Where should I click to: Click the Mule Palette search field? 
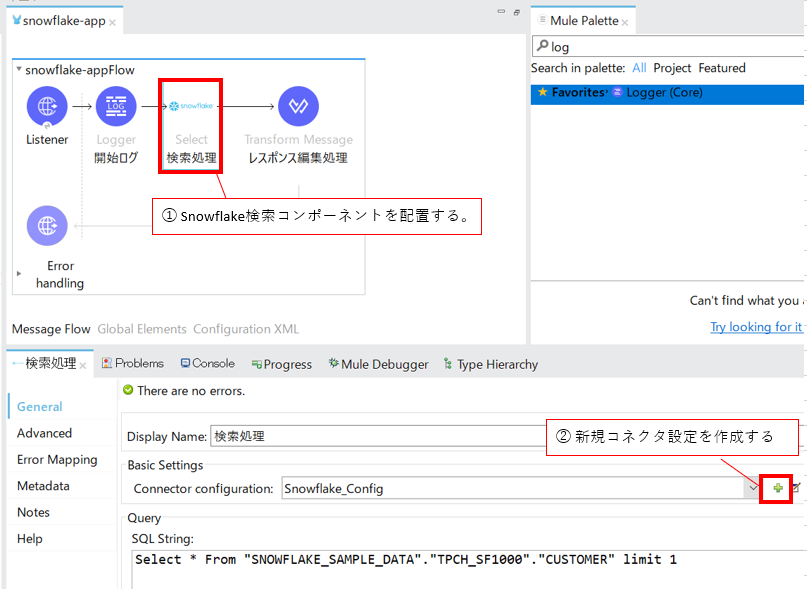[x=670, y=46]
